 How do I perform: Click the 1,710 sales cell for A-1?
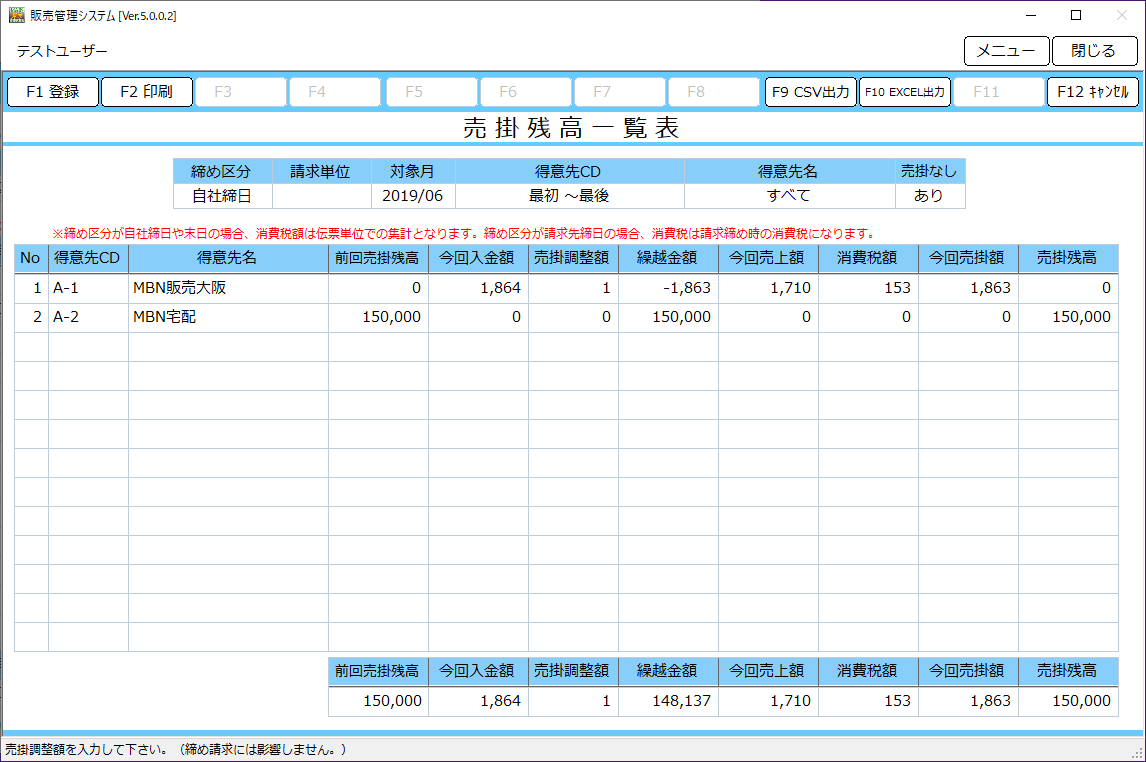768,289
